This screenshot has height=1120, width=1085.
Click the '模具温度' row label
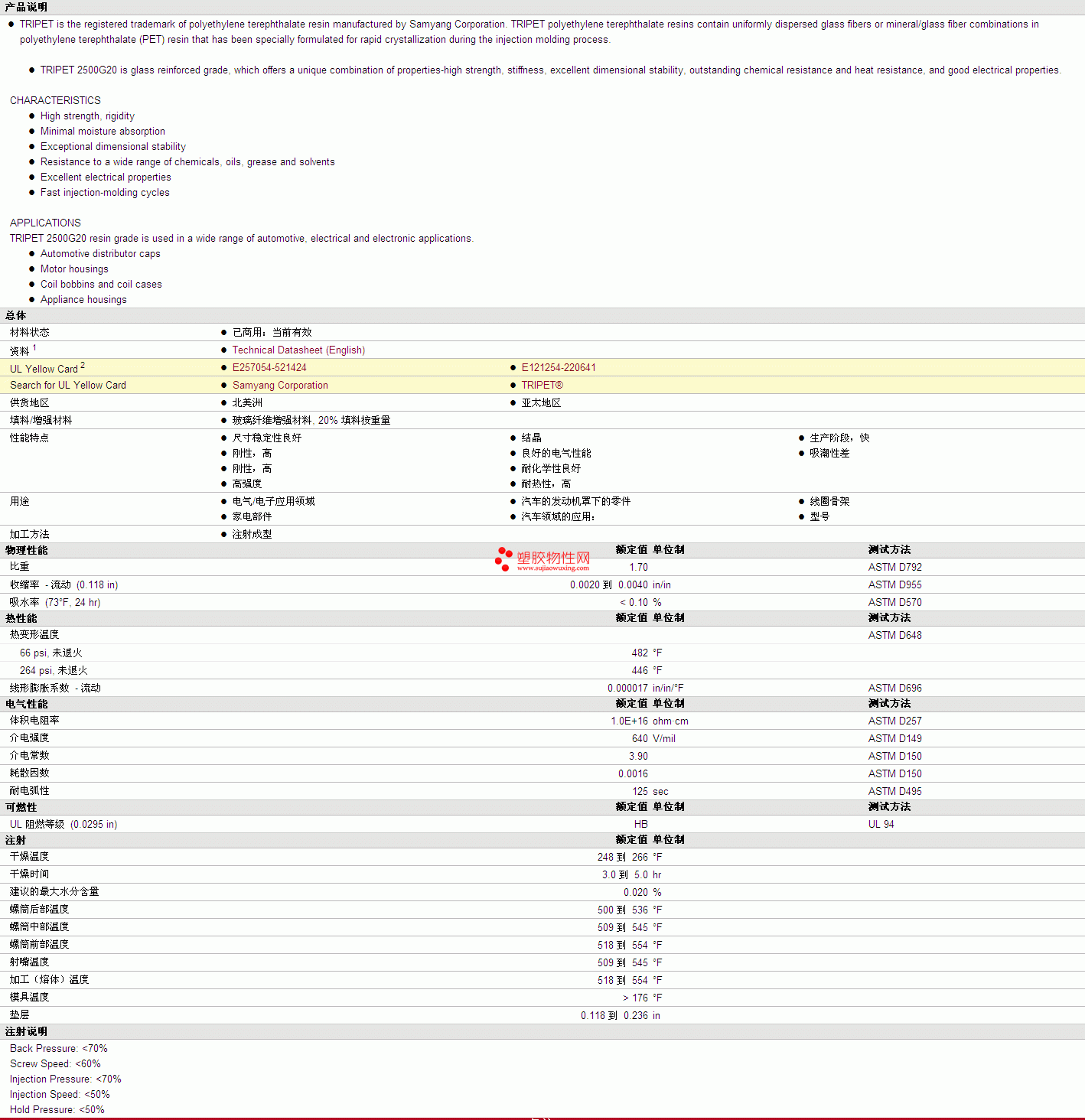(29, 998)
